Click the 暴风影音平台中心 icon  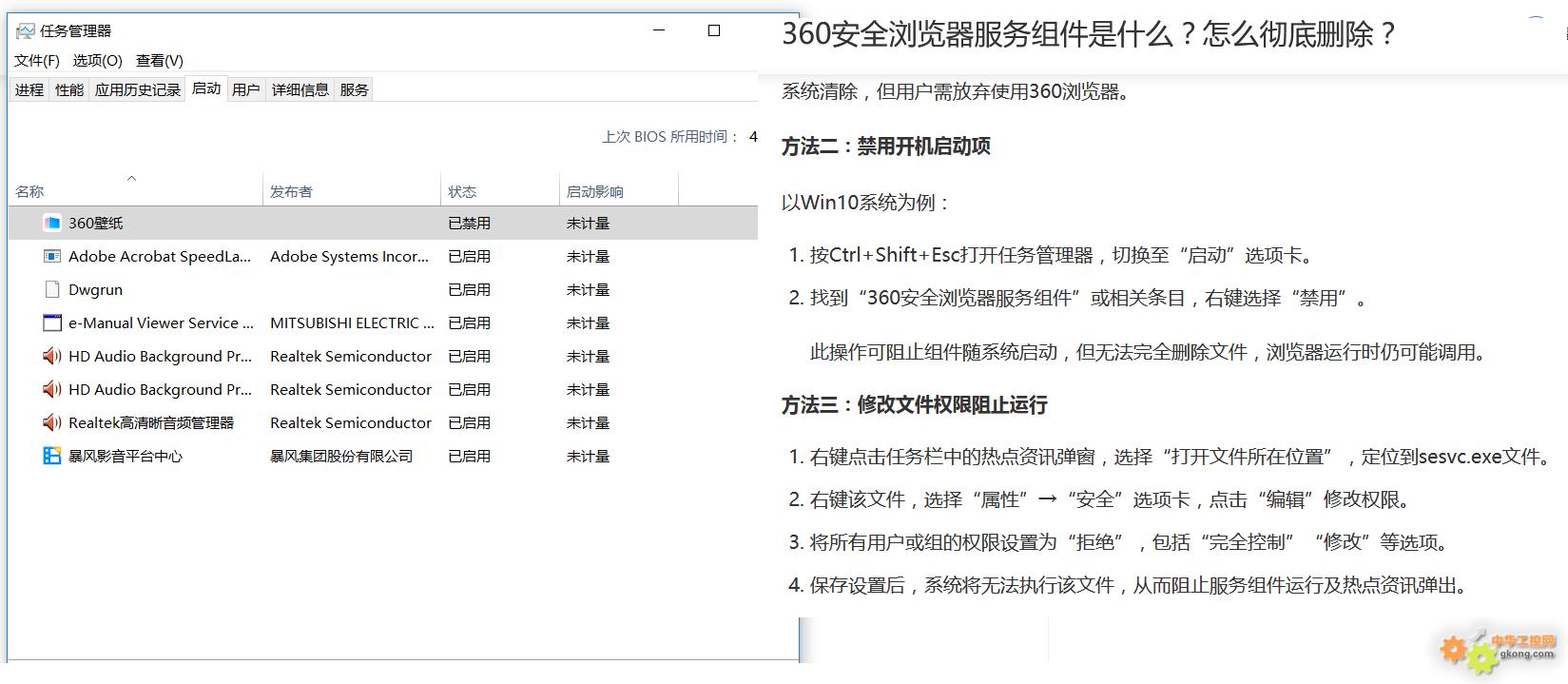click(x=52, y=457)
